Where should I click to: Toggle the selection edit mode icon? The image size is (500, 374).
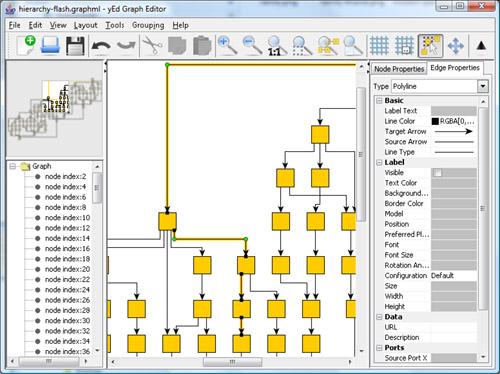[x=430, y=46]
